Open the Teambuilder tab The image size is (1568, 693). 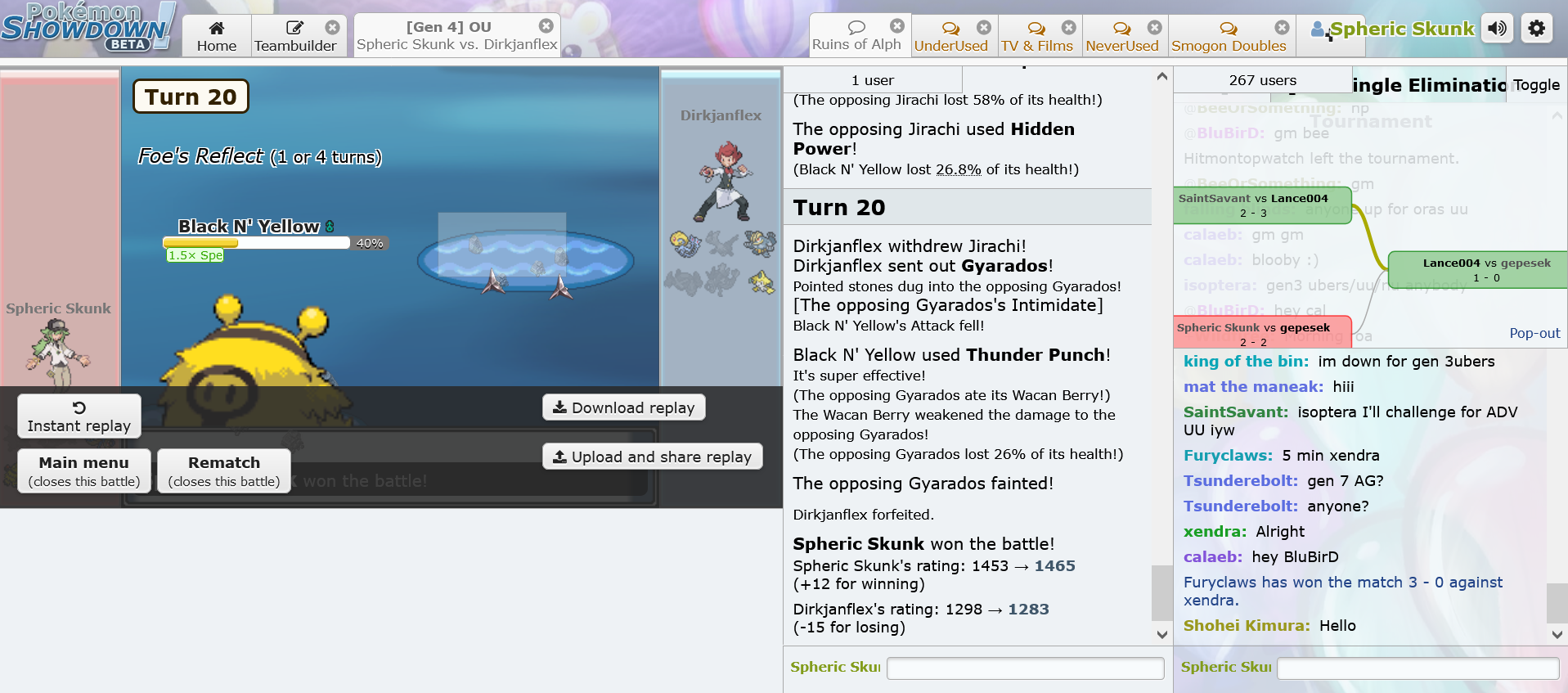pyautogui.click(x=295, y=36)
